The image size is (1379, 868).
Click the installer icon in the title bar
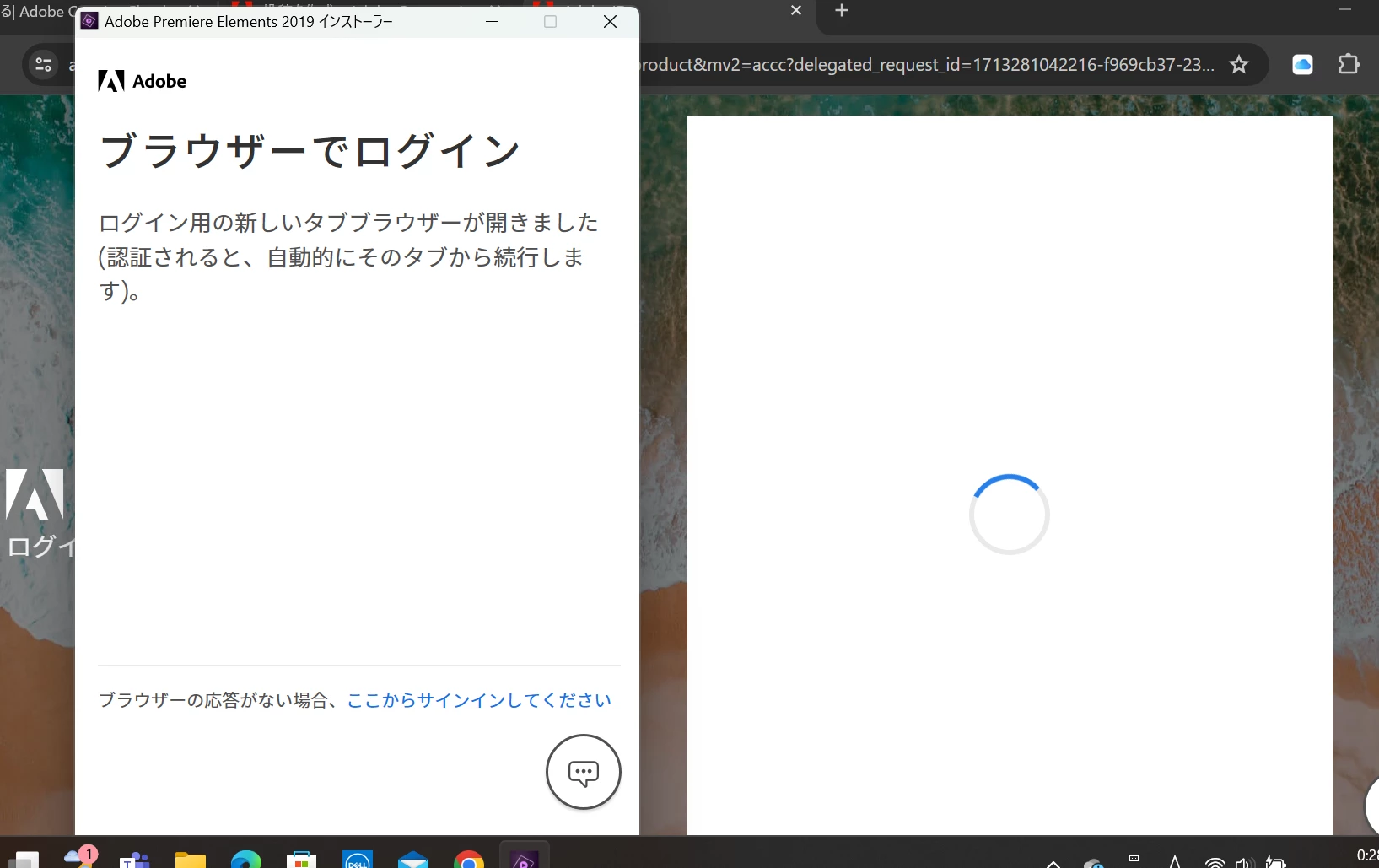coord(89,21)
